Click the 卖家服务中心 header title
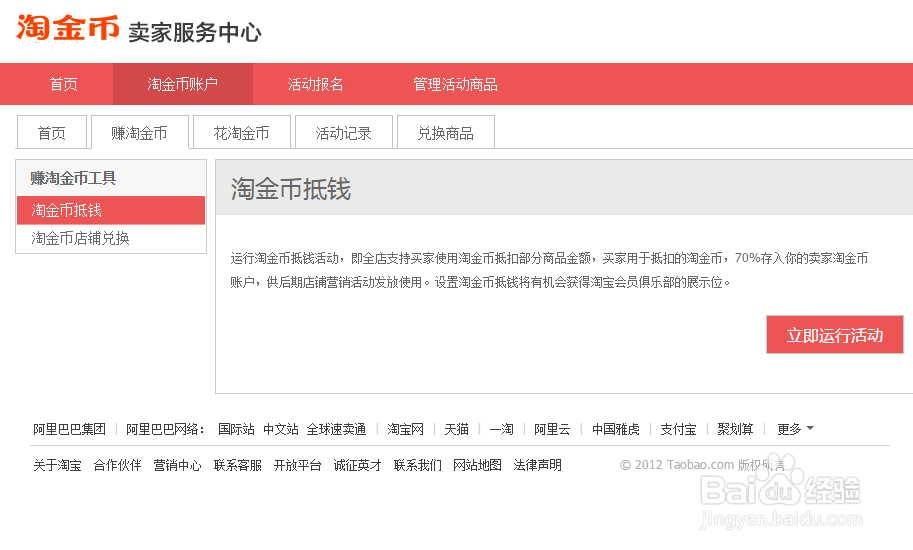 (195, 32)
